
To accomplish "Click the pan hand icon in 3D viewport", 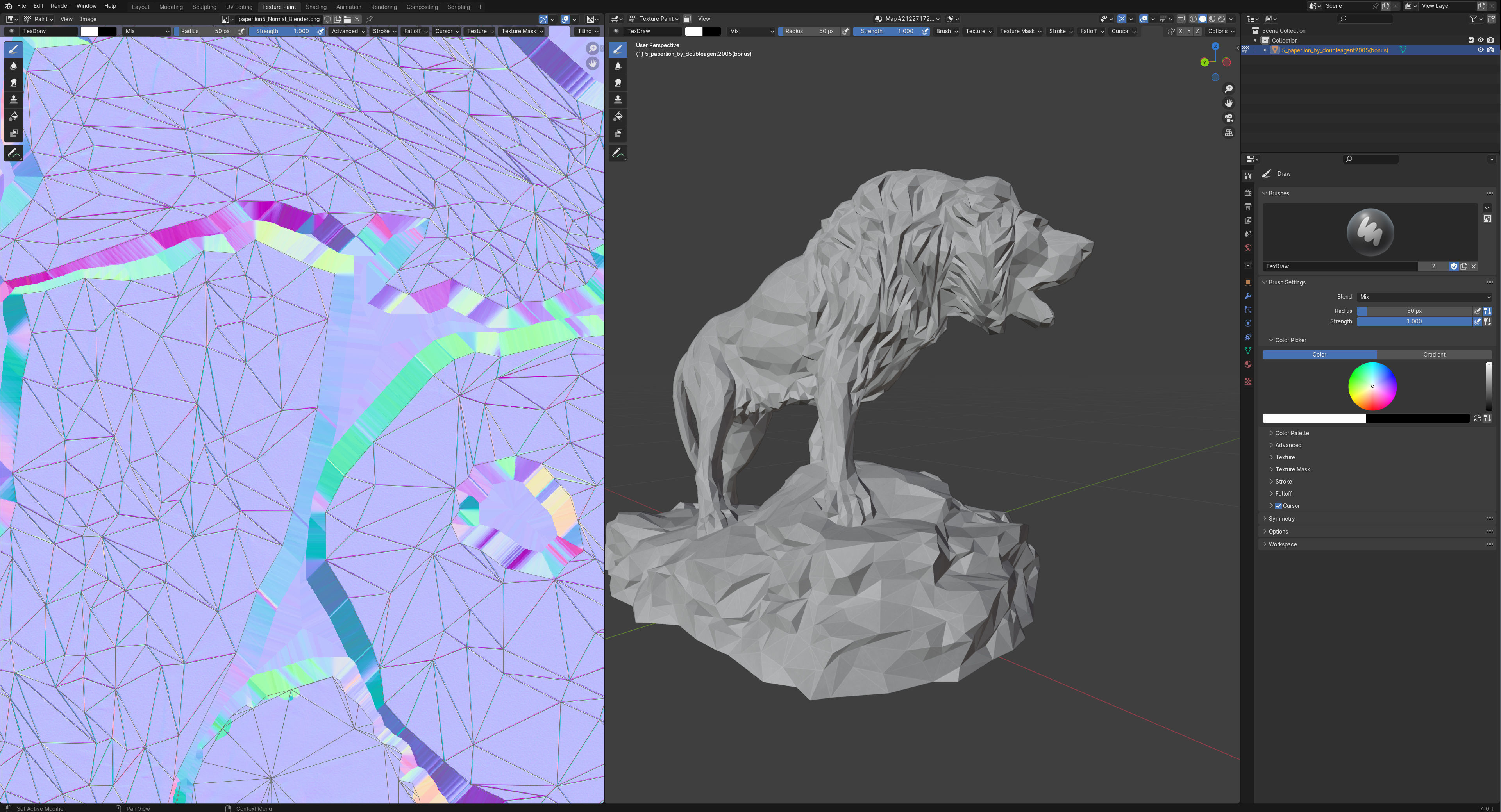I will click(1228, 103).
